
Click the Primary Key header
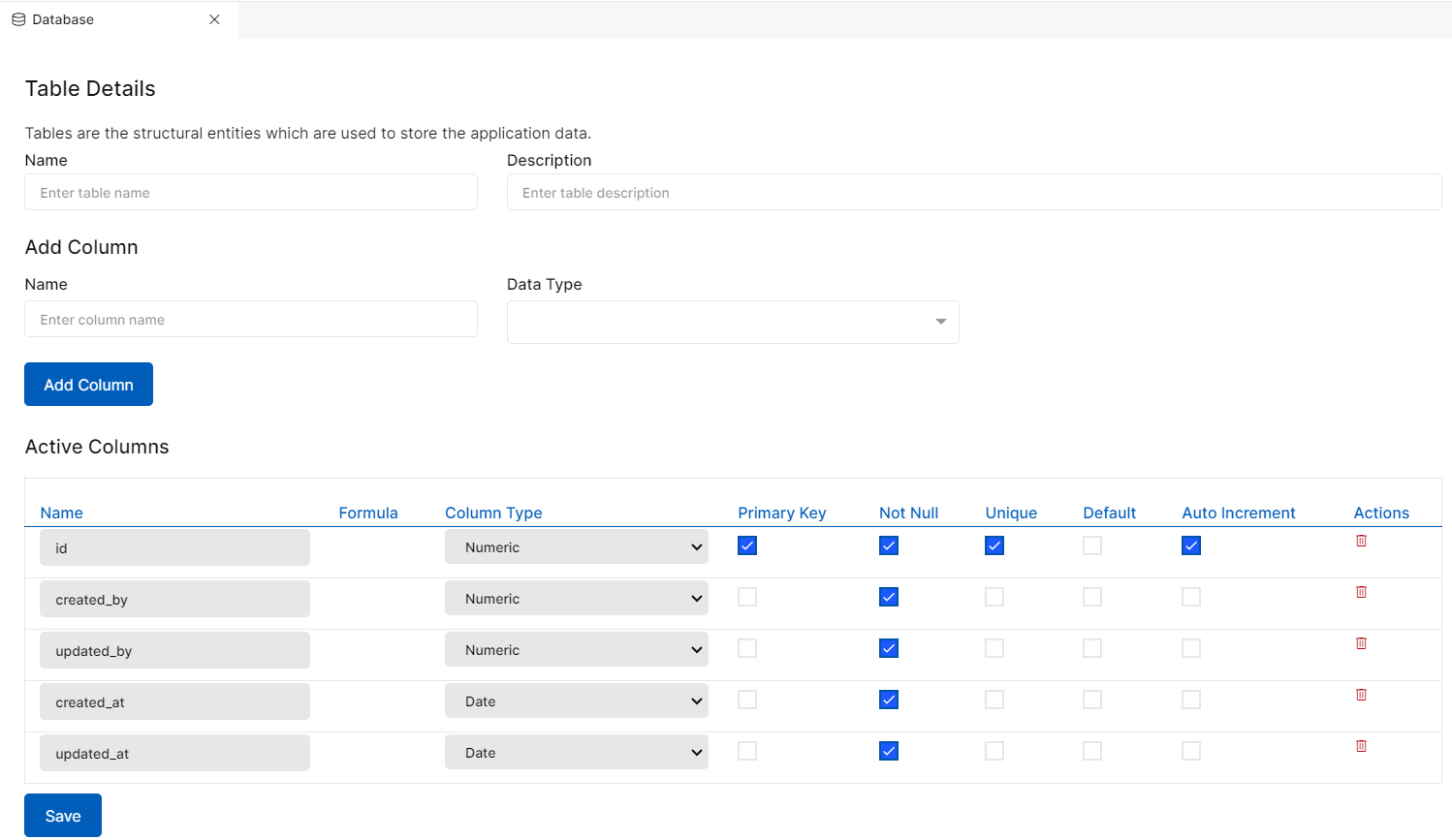tap(782, 513)
